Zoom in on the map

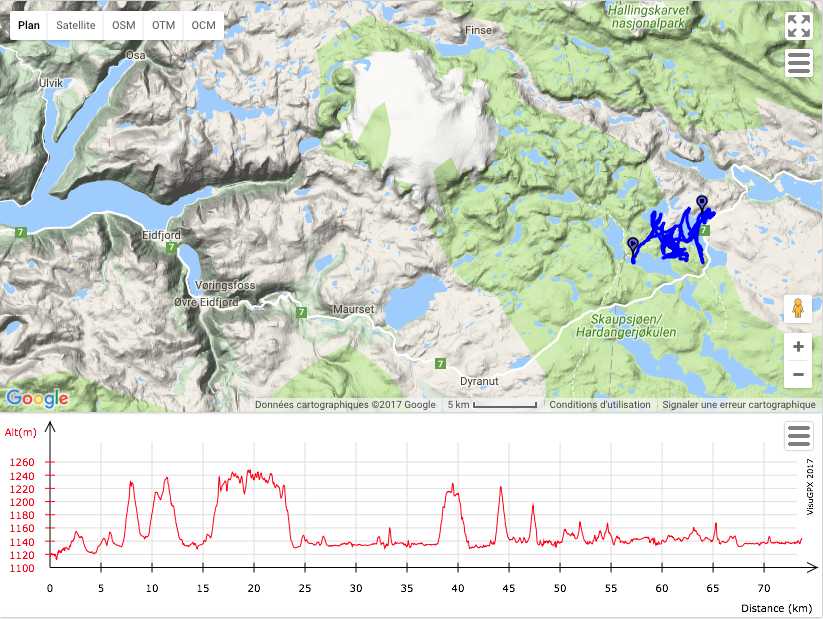pos(798,347)
